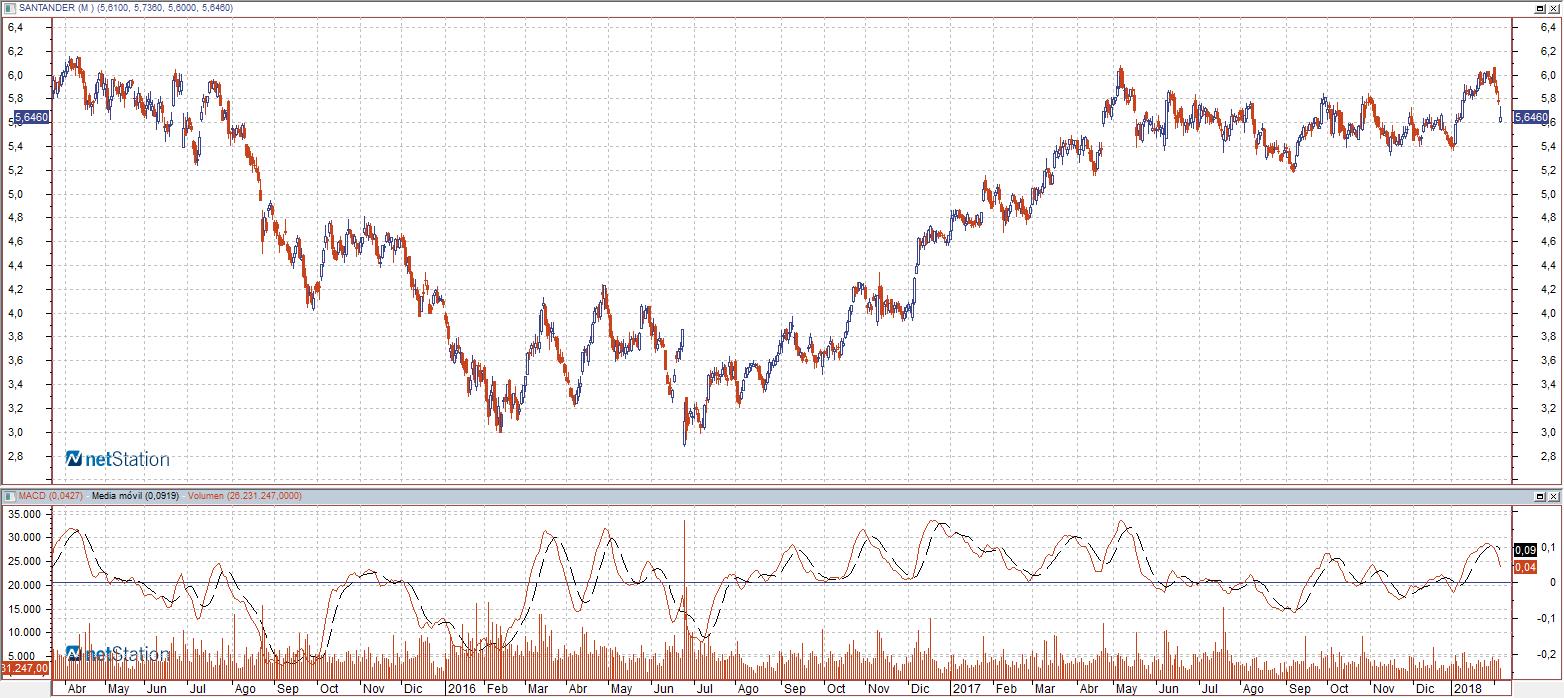1564x698 pixels.
Task: Close the SANTANDER price chart panel
Action: 1554,7
